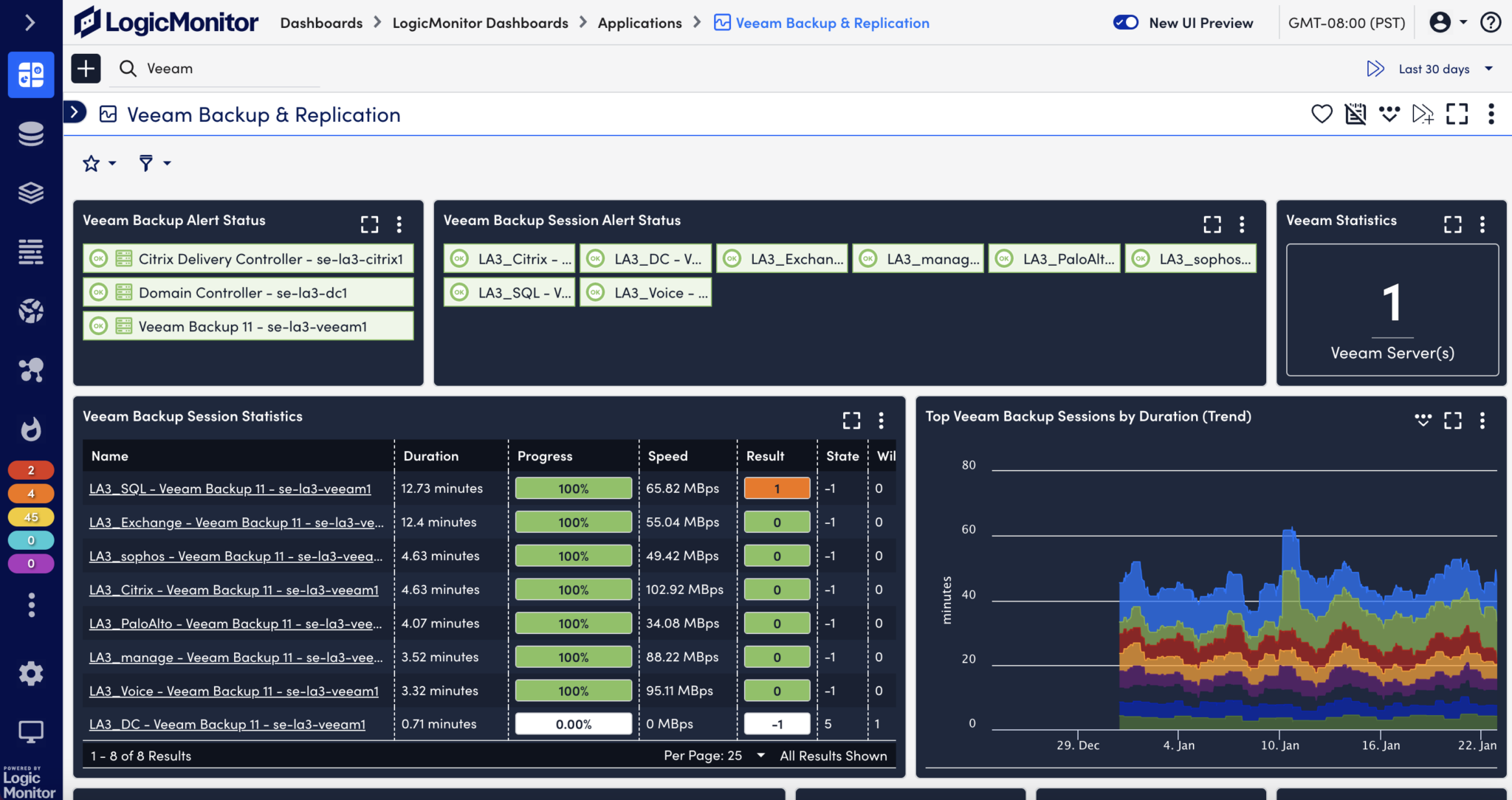
Task: Open the Alerts flame icon in sidebar
Action: (31, 429)
